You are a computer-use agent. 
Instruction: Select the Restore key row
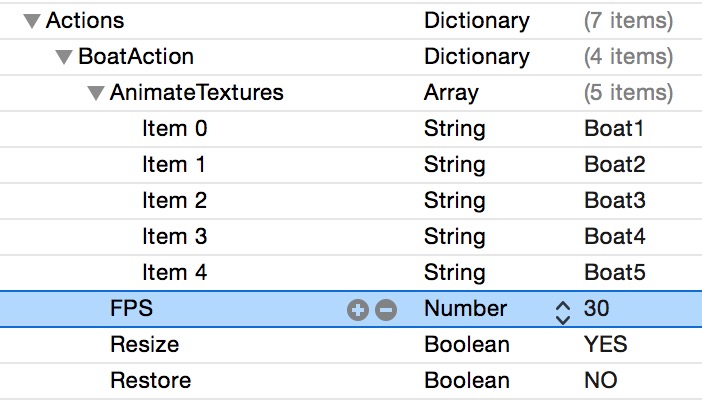pyautogui.click(x=150, y=381)
